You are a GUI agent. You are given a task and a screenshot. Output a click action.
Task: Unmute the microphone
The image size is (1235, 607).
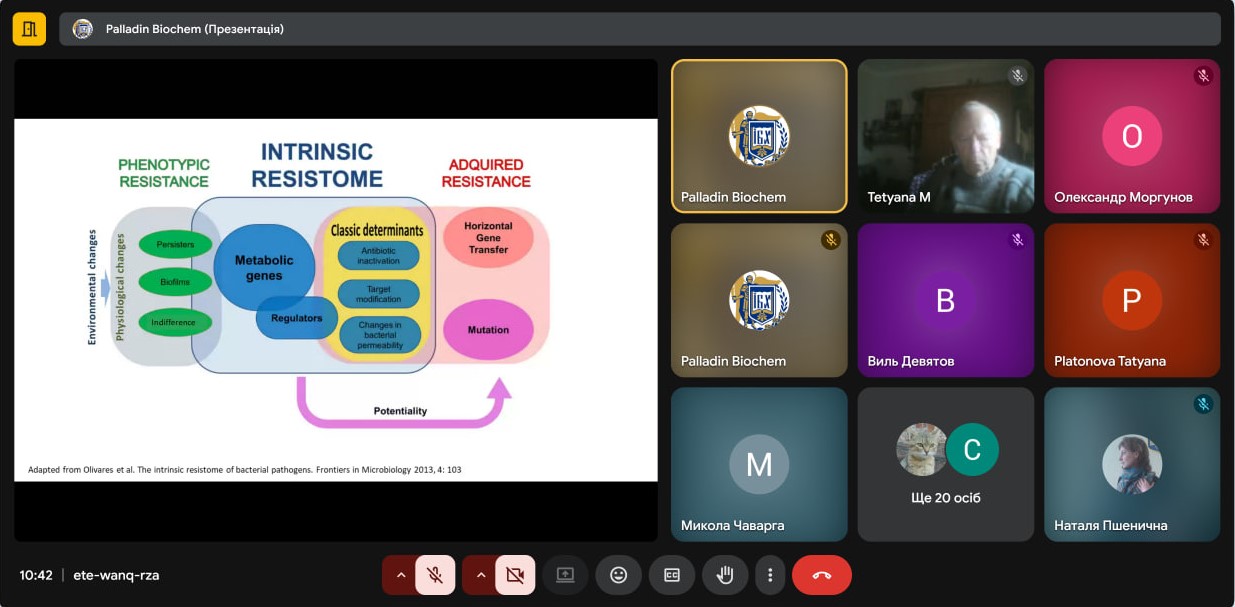point(435,575)
